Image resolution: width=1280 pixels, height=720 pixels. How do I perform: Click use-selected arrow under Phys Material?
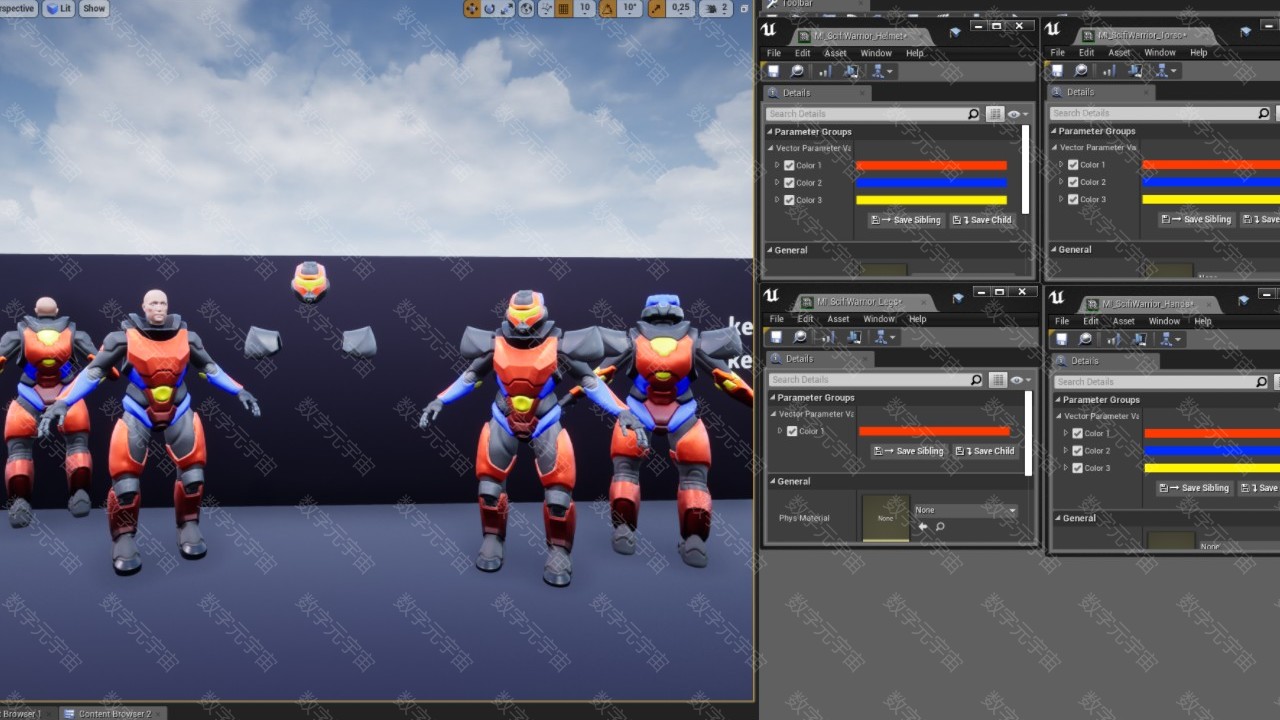(x=923, y=526)
